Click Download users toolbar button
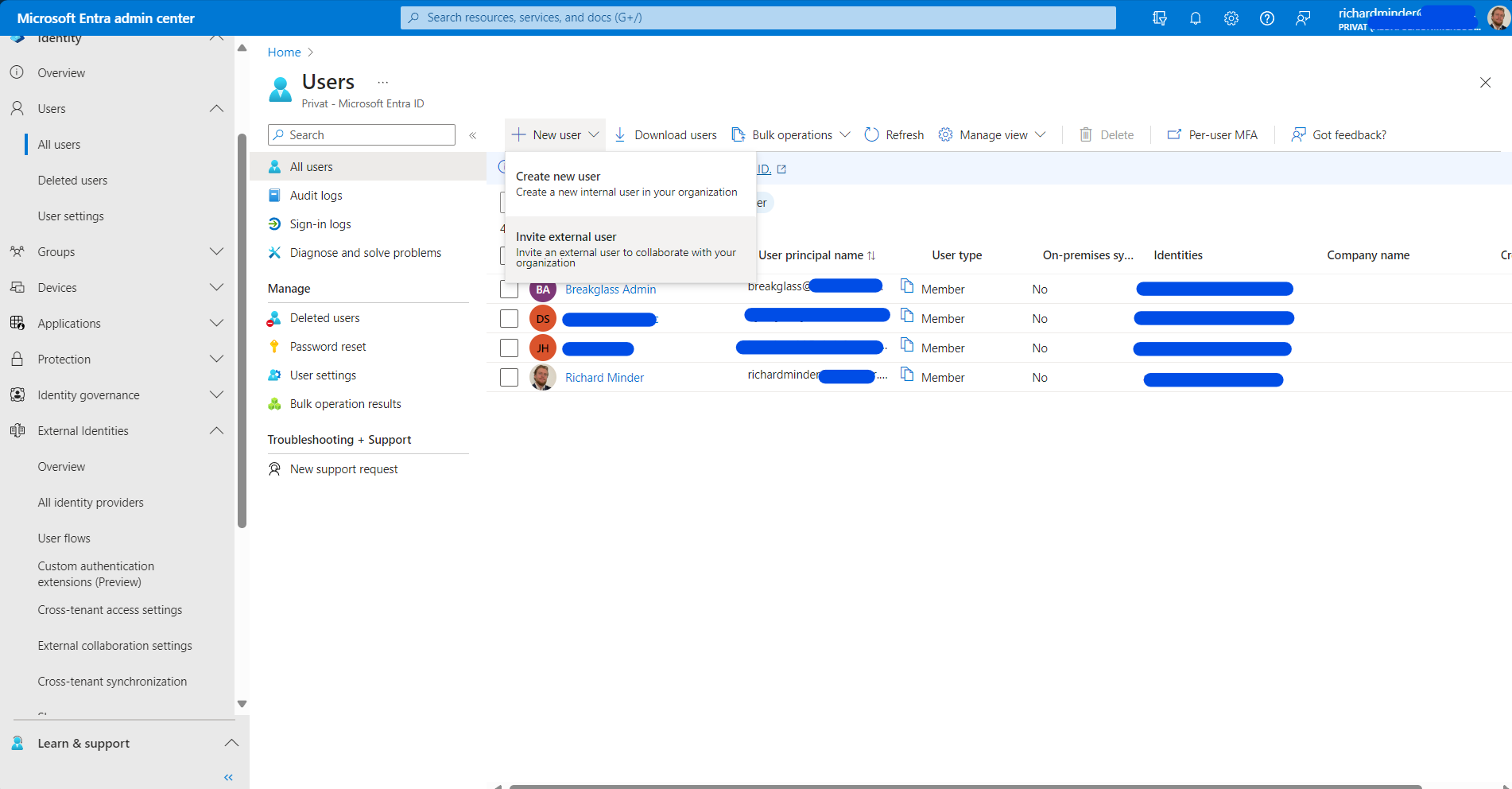This screenshot has height=789, width=1512. (666, 135)
